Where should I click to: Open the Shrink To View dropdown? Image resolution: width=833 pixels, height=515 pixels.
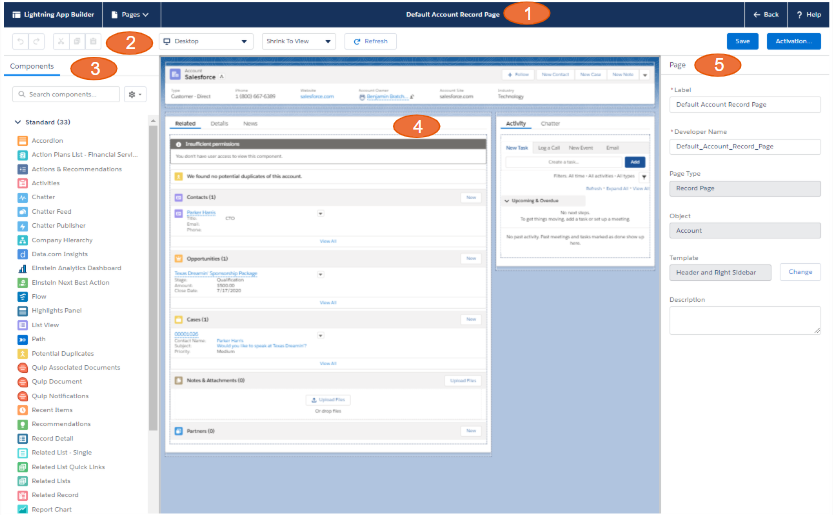tap(299, 41)
